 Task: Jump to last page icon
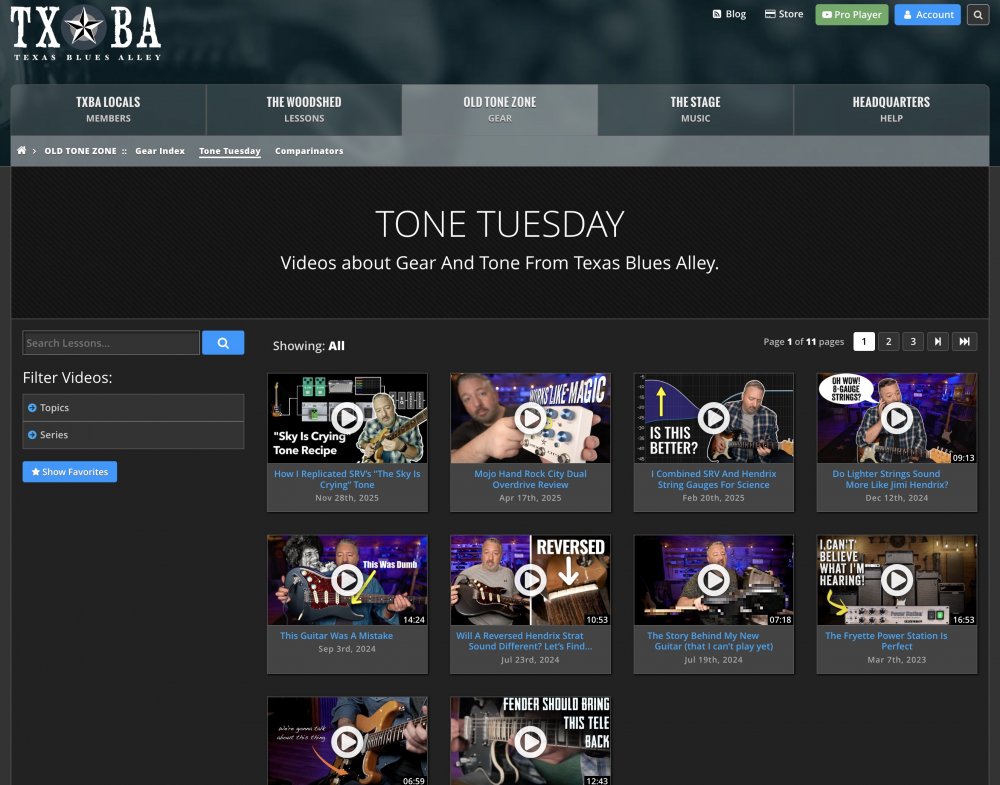(964, 342)
